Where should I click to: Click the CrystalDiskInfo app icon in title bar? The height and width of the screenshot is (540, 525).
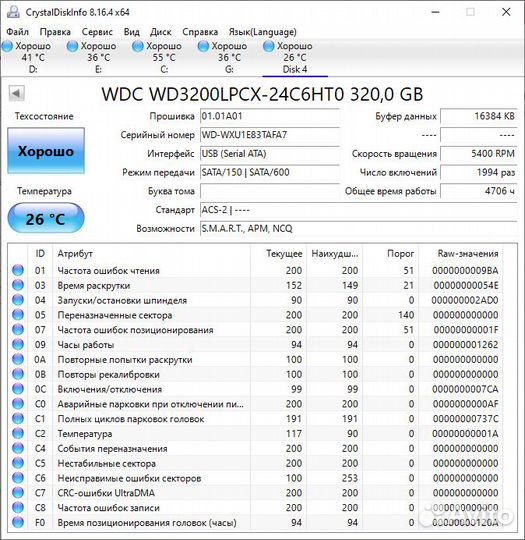(13, 12)
